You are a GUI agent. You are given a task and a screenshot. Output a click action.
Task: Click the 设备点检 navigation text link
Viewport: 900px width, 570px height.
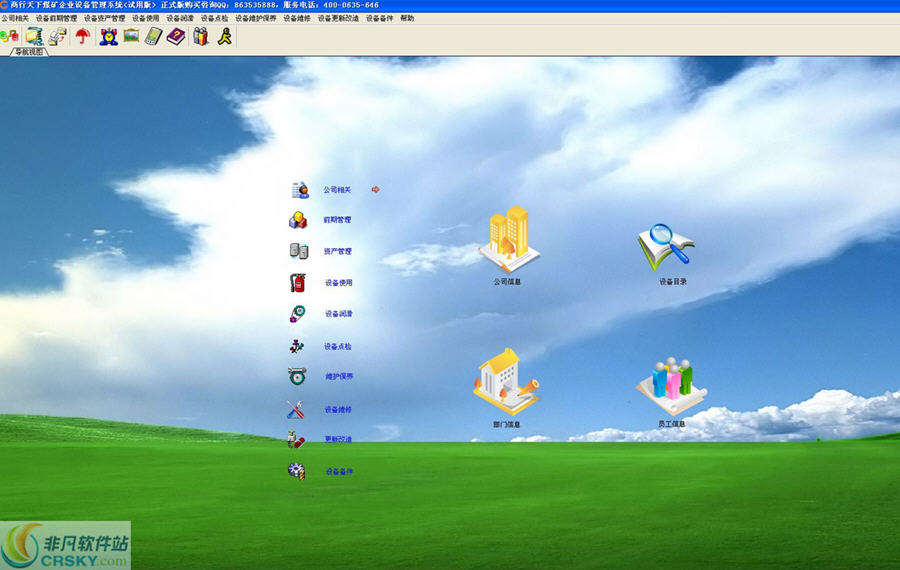tap(338, 347)
